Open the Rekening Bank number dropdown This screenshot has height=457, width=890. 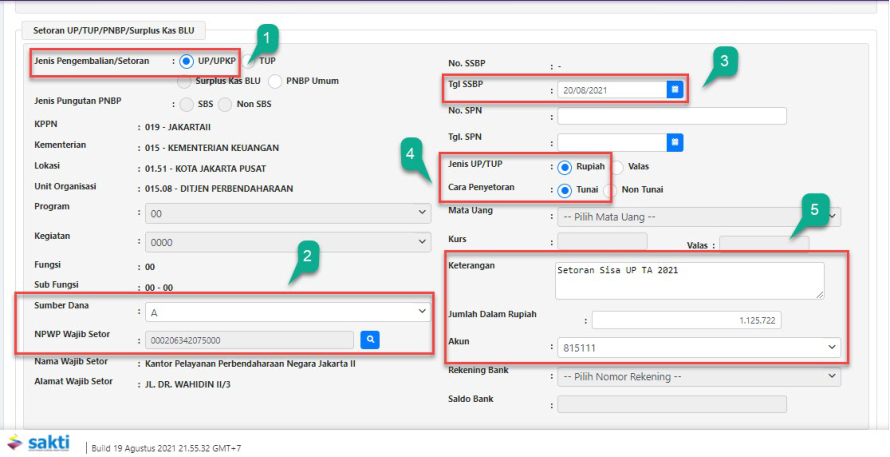(698, 376)
